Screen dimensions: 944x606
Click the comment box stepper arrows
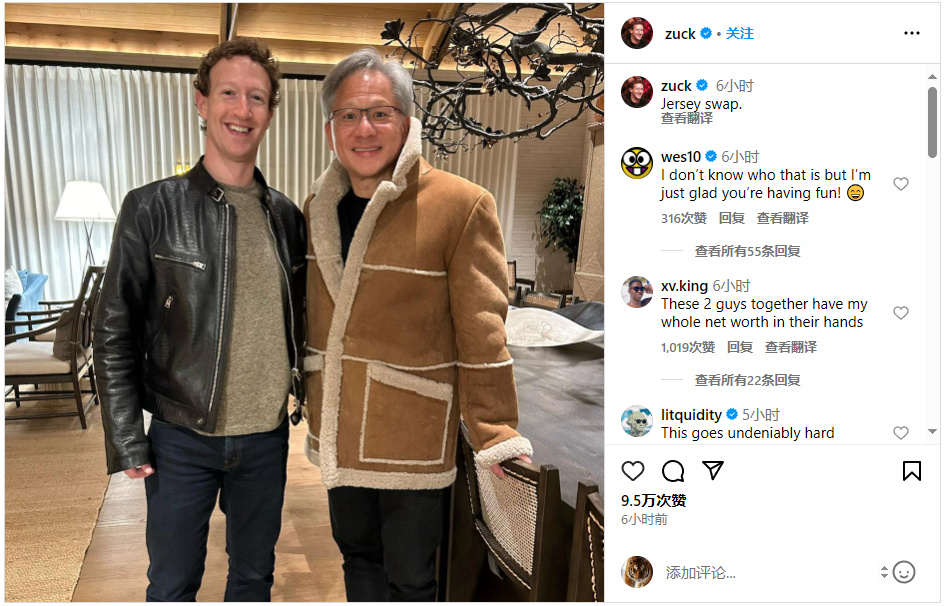(x=884, y=572)
